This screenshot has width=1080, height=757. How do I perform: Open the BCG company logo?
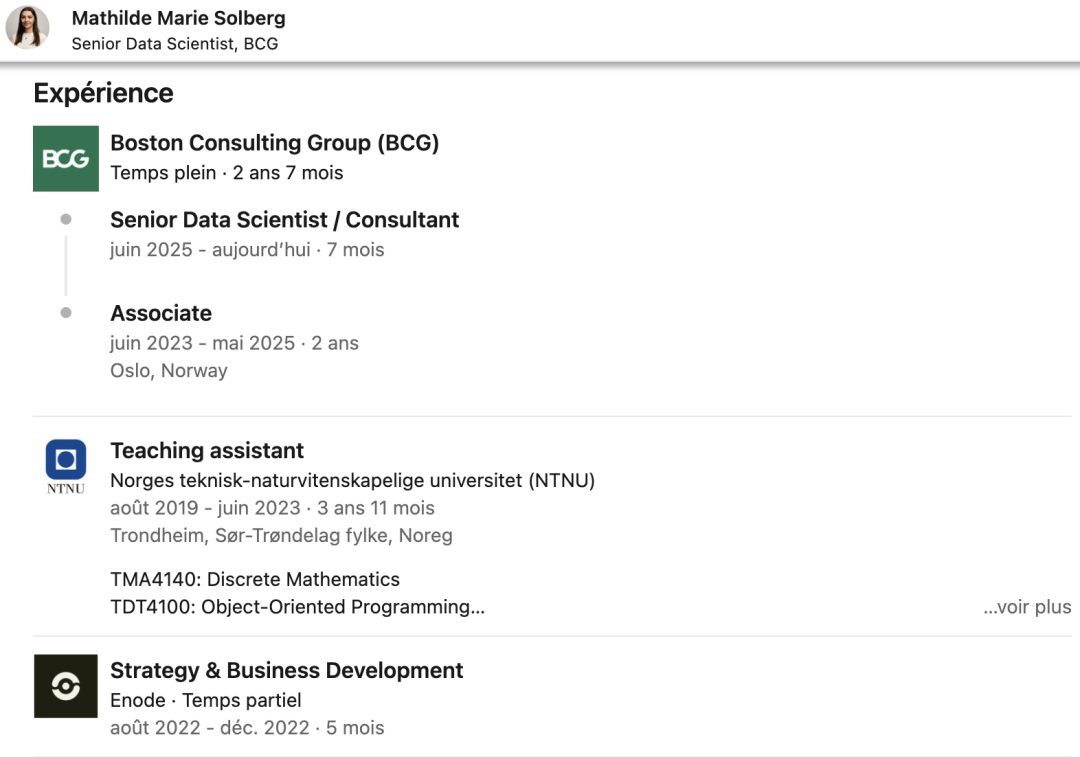[x=65, y=158]
